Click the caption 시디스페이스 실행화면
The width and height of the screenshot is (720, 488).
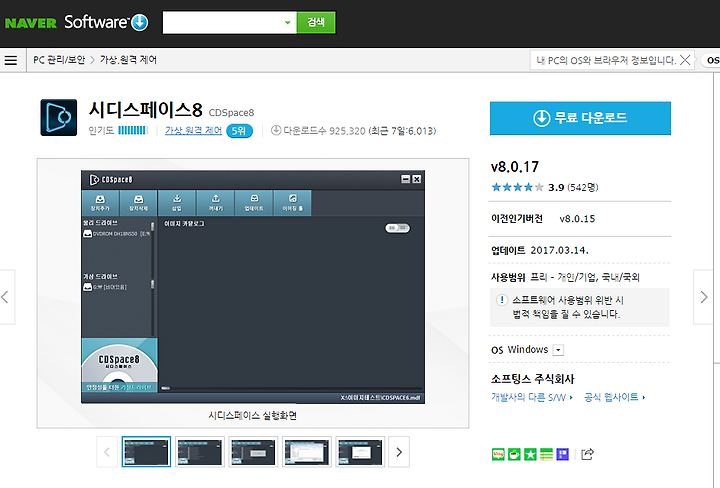(253, 415)
